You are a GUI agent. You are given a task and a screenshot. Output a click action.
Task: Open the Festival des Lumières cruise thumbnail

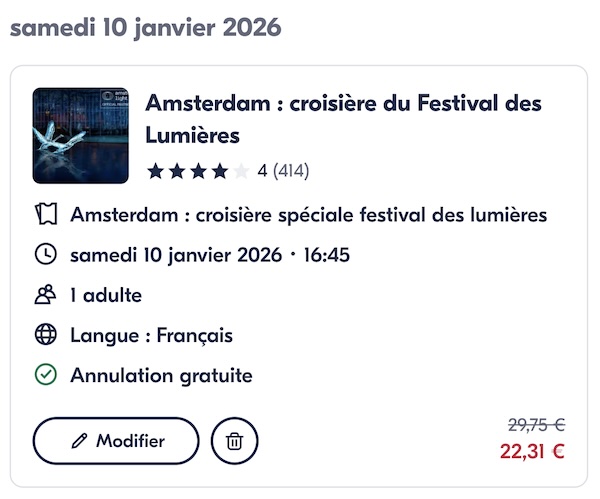click(x=80, y=135)
